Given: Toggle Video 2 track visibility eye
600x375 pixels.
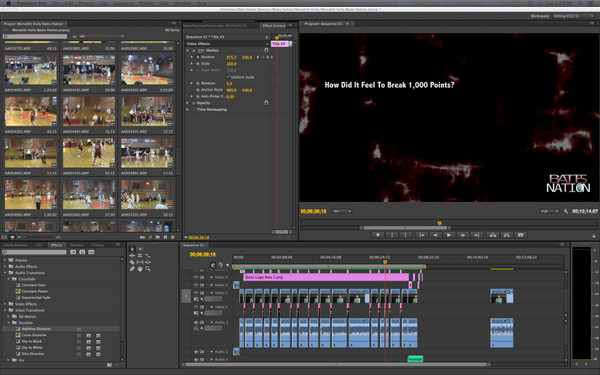Looking at the screenshot, I should pos(196,293).
